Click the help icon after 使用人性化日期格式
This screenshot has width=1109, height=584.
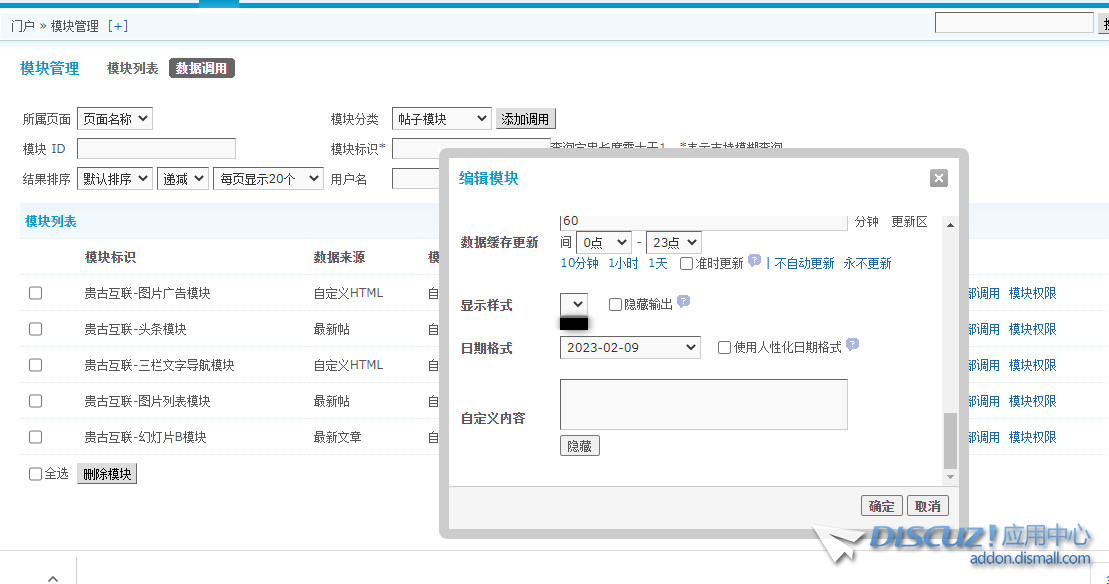point(851,346)
